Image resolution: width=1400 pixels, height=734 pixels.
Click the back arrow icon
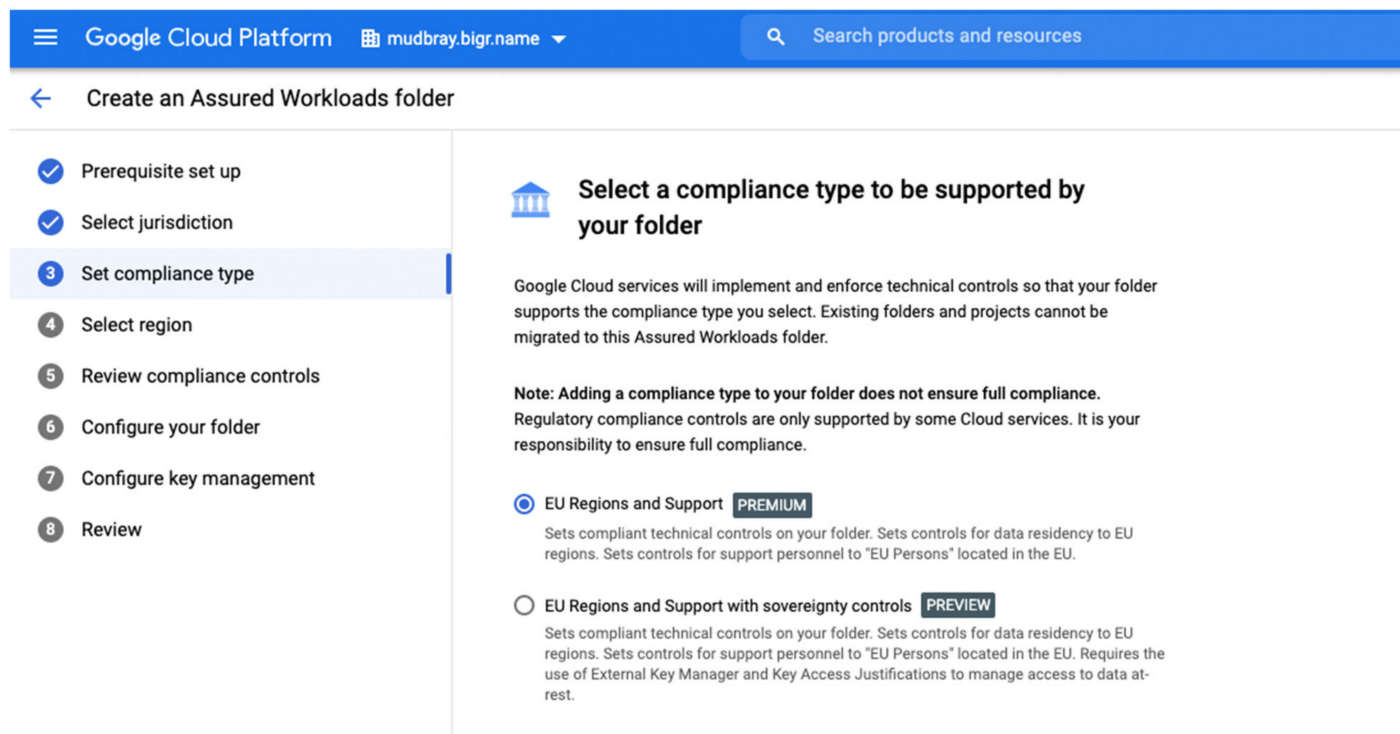point(41,98)
